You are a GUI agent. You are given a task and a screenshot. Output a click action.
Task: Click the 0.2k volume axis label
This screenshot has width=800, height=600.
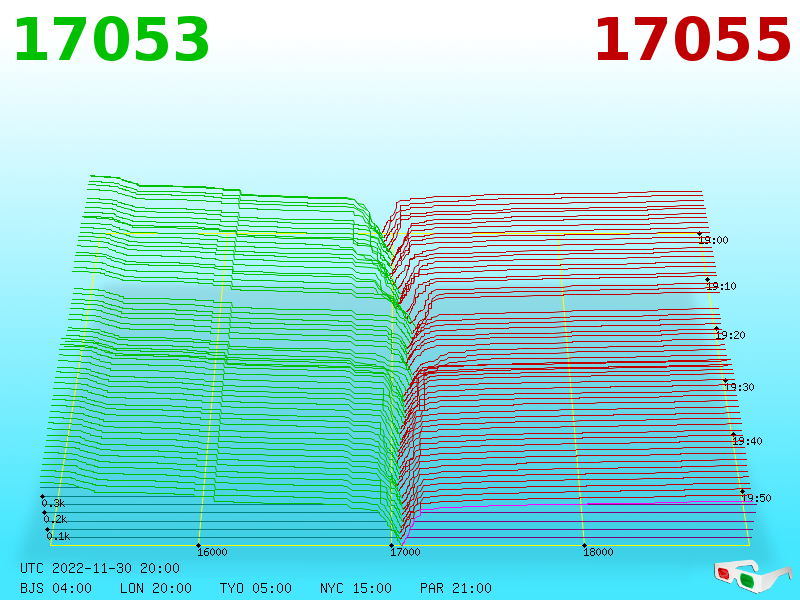pos(55,519)
